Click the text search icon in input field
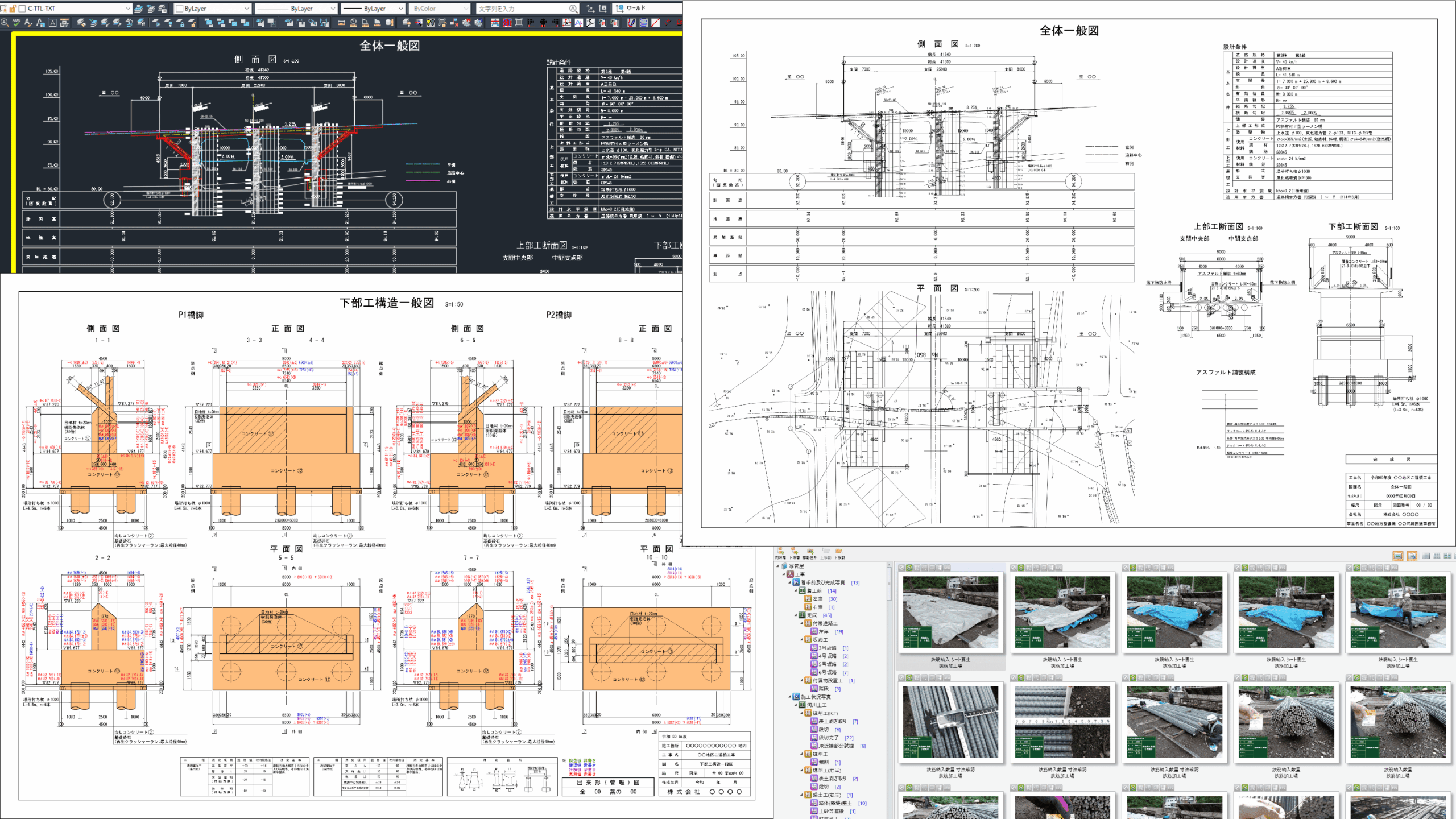1456x819 pixels. 573,9
